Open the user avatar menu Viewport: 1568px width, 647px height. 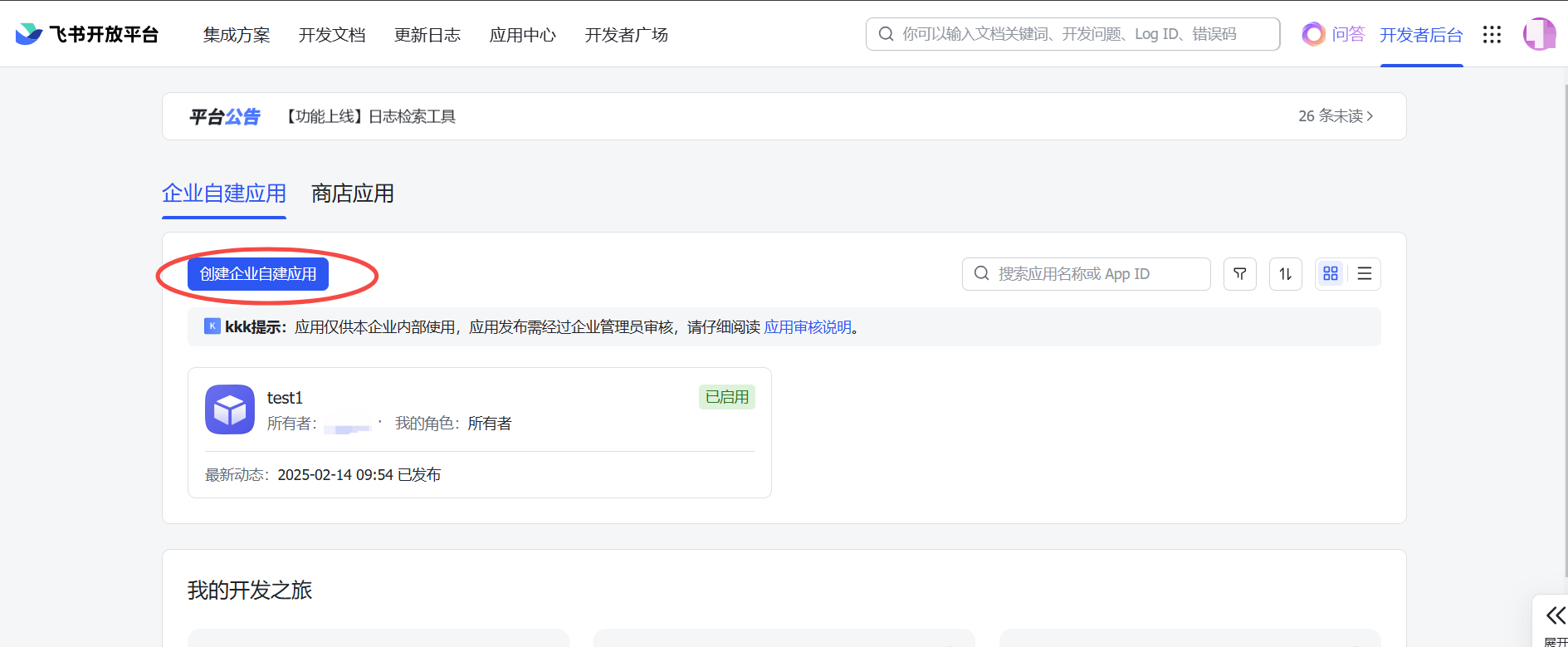tap(1538, 34)
